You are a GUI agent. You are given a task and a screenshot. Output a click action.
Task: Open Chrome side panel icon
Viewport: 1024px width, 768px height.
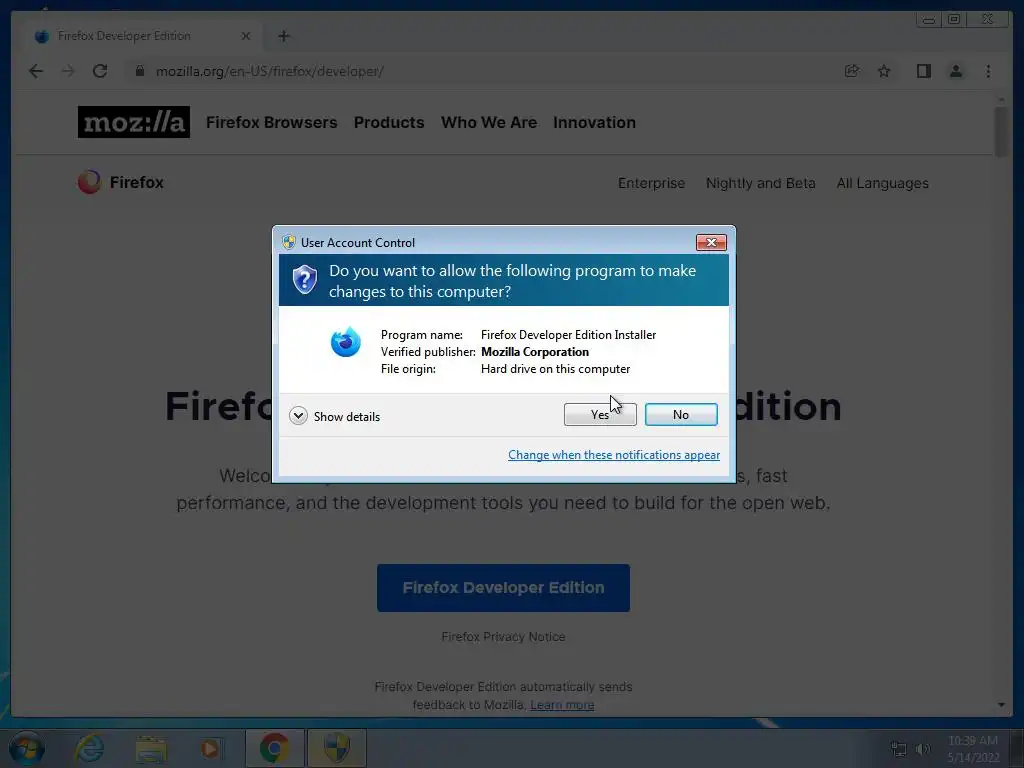pos(923,71)
